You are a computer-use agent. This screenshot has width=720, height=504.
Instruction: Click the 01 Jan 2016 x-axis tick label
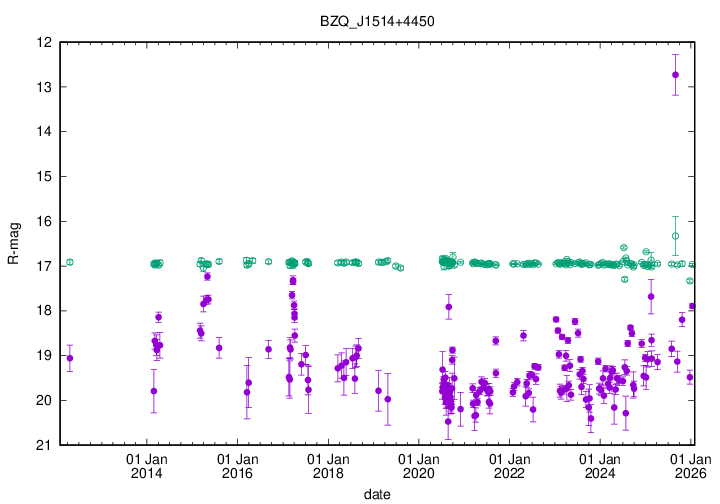237,466
